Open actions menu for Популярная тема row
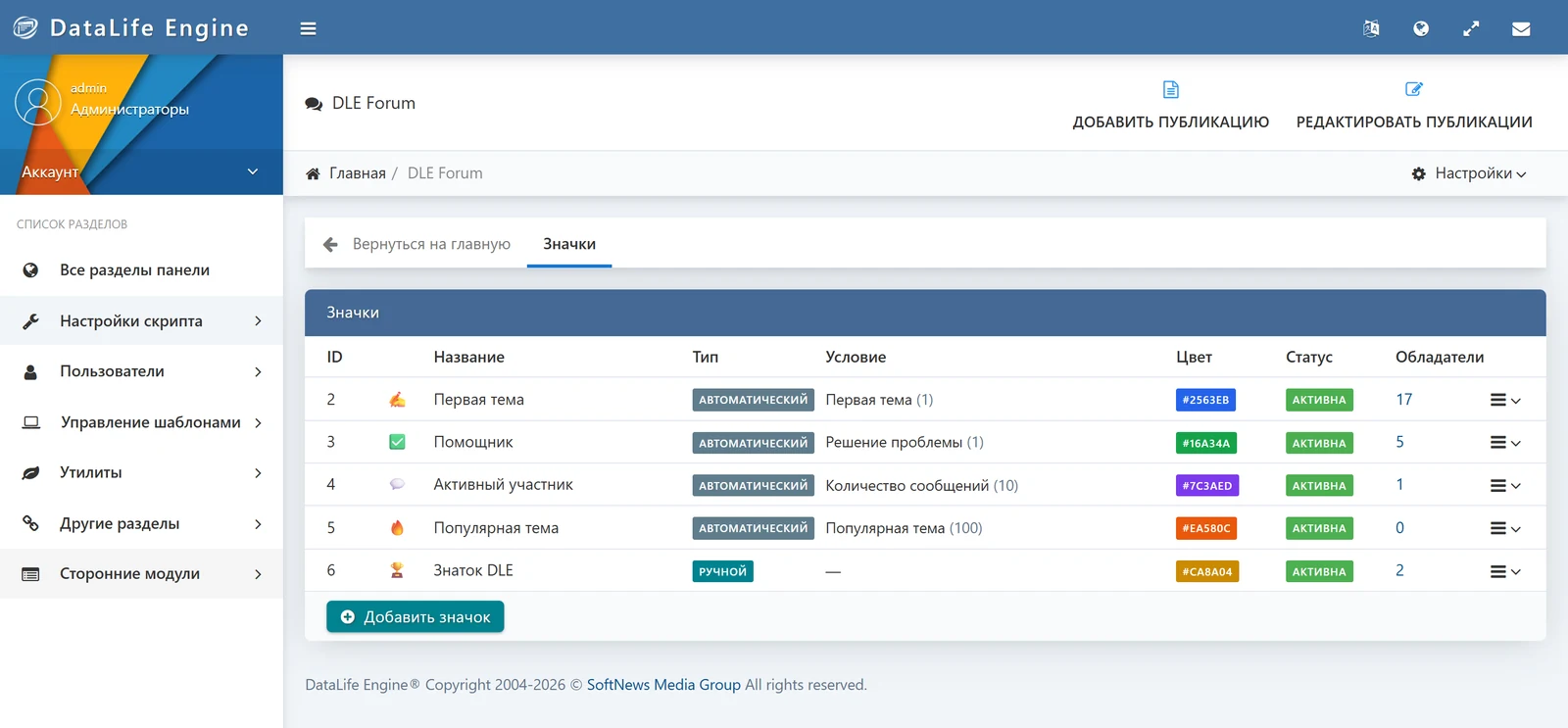Screen dimensions: 1568x728 pyautogui.click(x=1505, y=528)
